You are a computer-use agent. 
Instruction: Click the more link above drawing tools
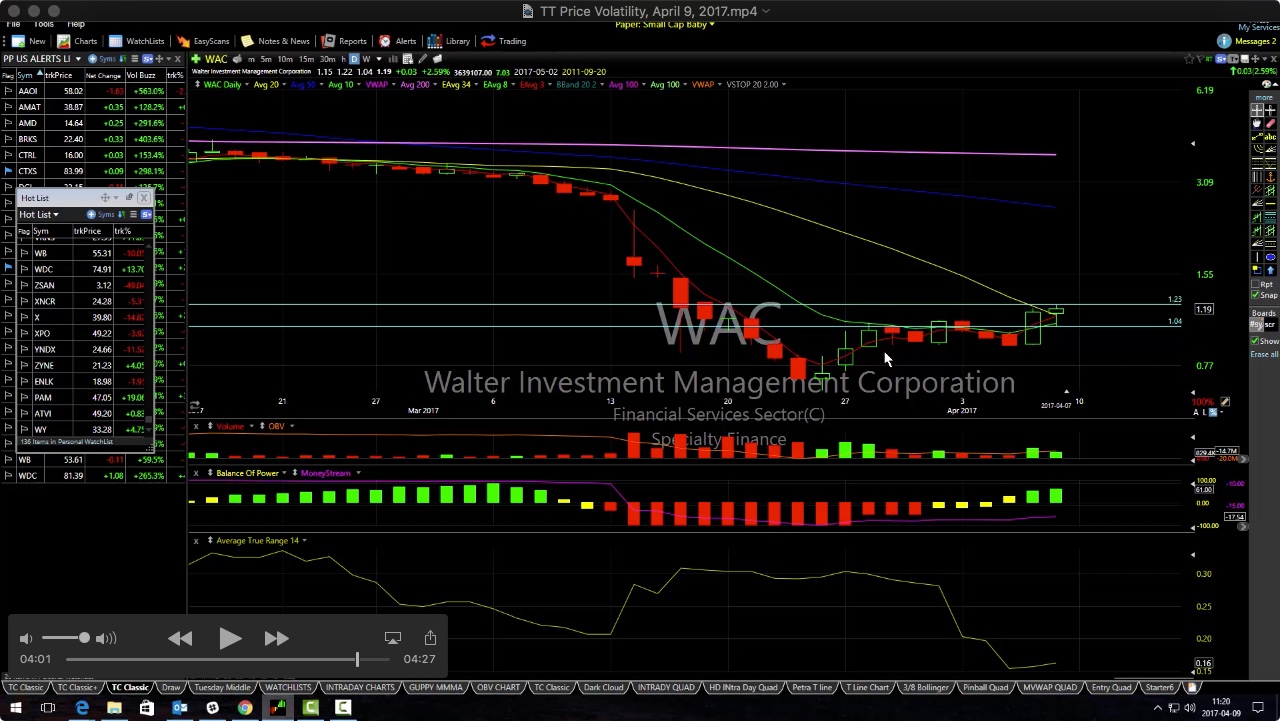tap(1263, 97)
